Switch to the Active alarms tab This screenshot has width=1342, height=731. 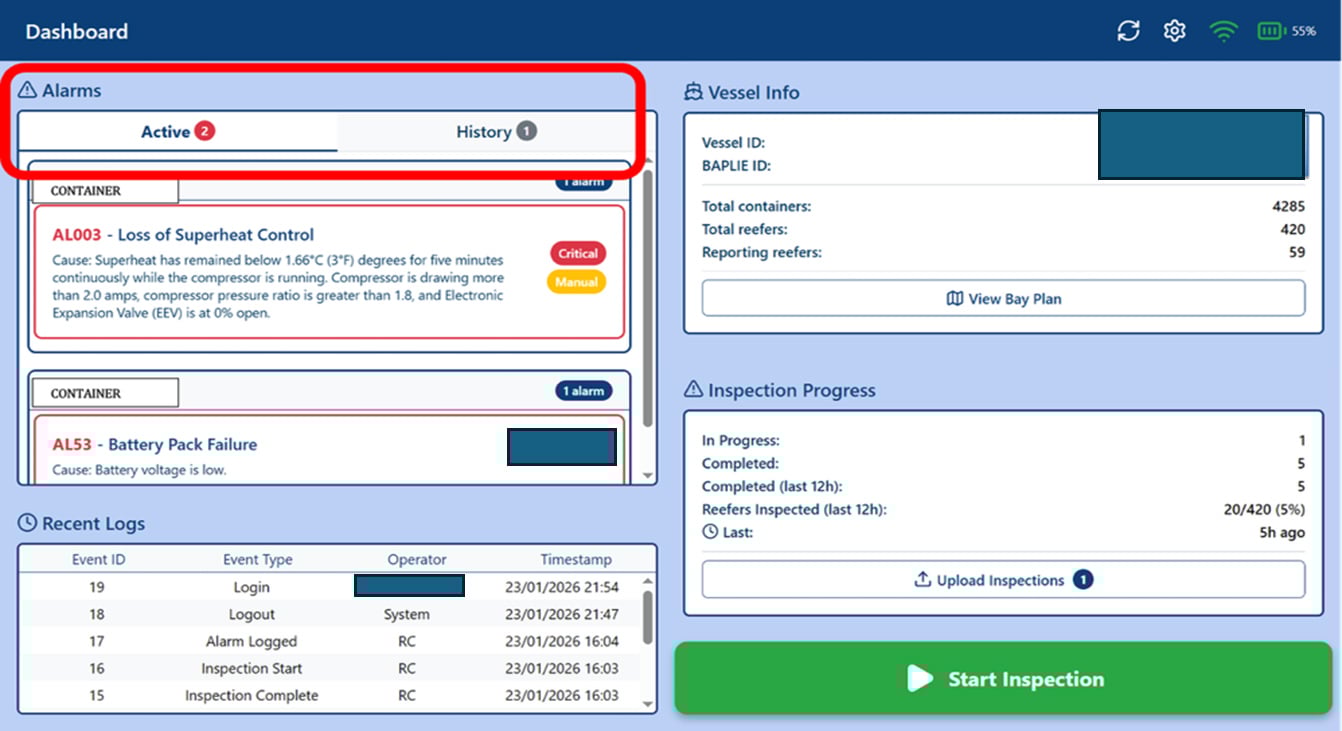click(x=177, y=132)
